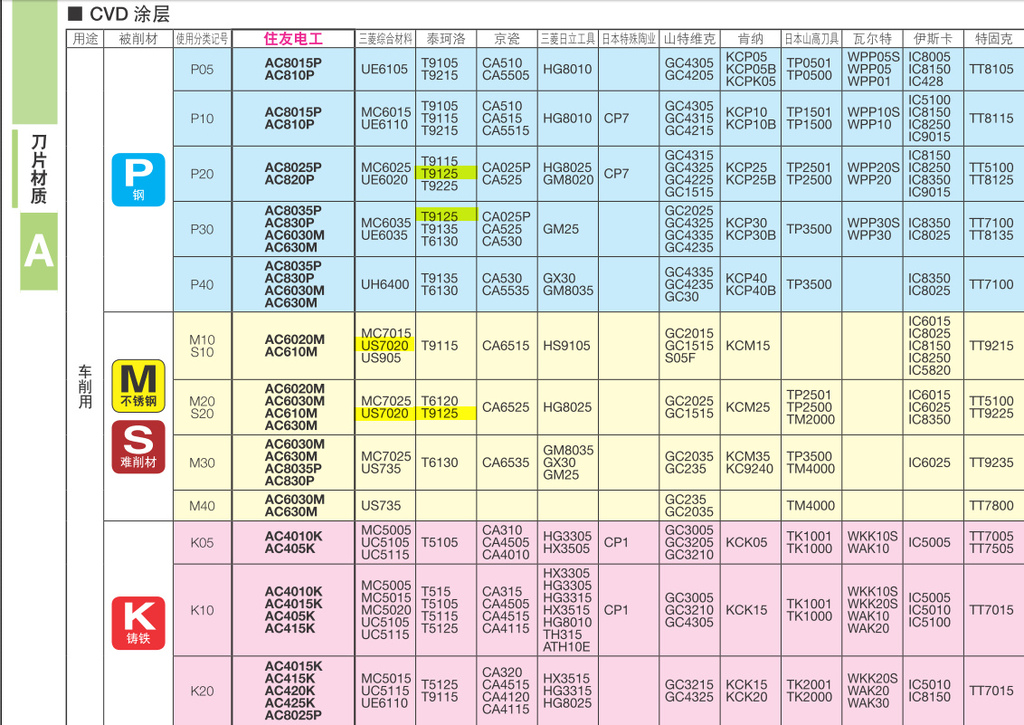Click CA6535 in the M30 row
Image resolution: width=1024 pixels, height=725 pixels.
505,462
